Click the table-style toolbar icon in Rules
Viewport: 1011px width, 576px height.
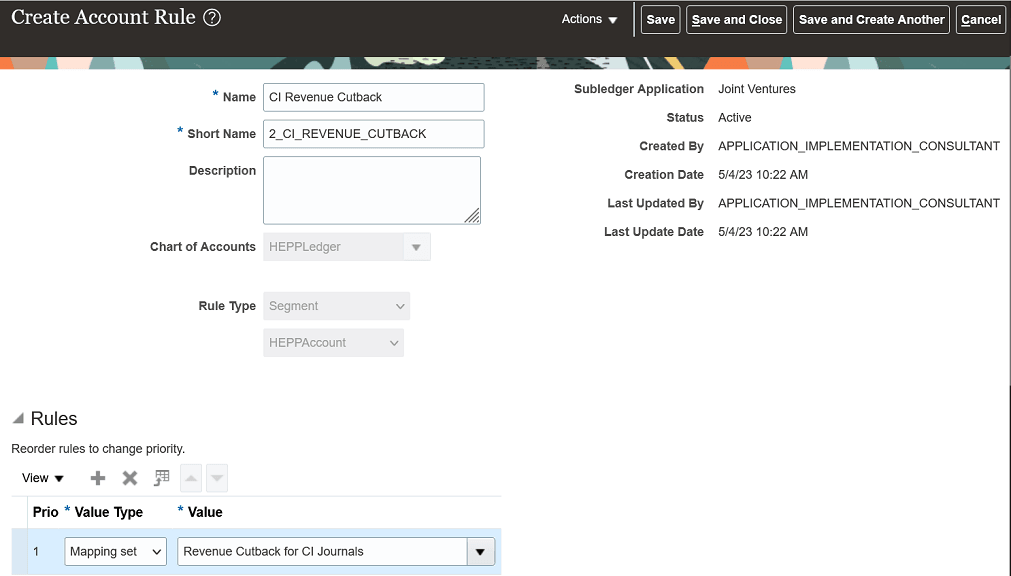pos(161,478)
